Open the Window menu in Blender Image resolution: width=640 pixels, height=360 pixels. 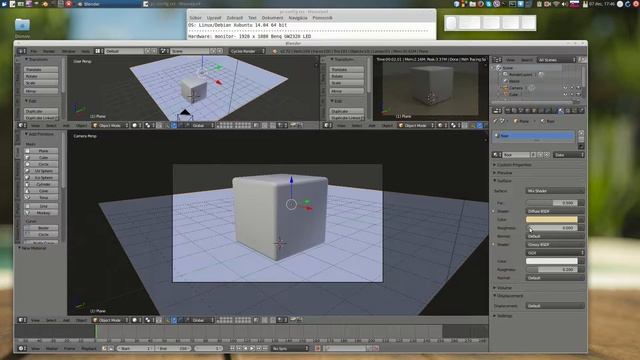tap(69, 51)
